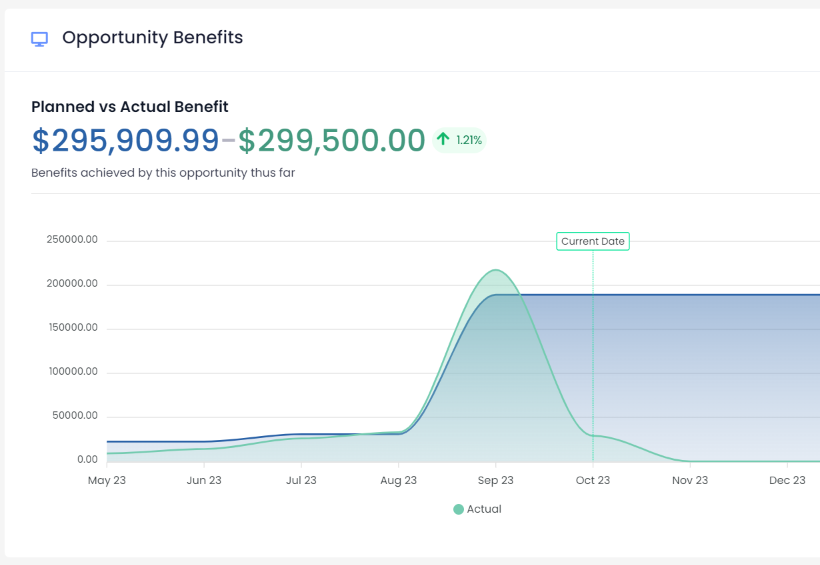Select the Current Date marker label

(592, 241)
